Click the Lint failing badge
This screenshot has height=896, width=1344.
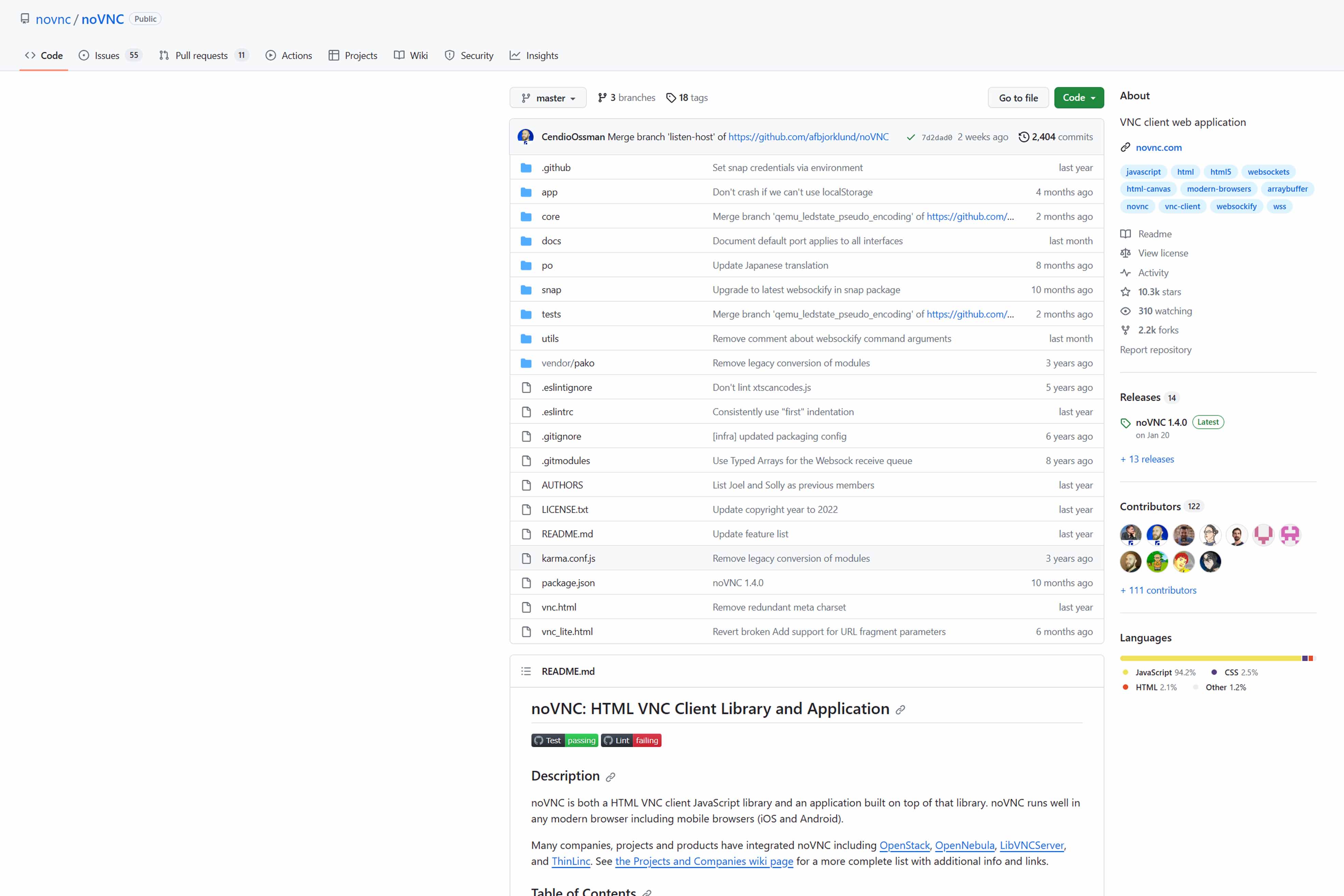631,740
